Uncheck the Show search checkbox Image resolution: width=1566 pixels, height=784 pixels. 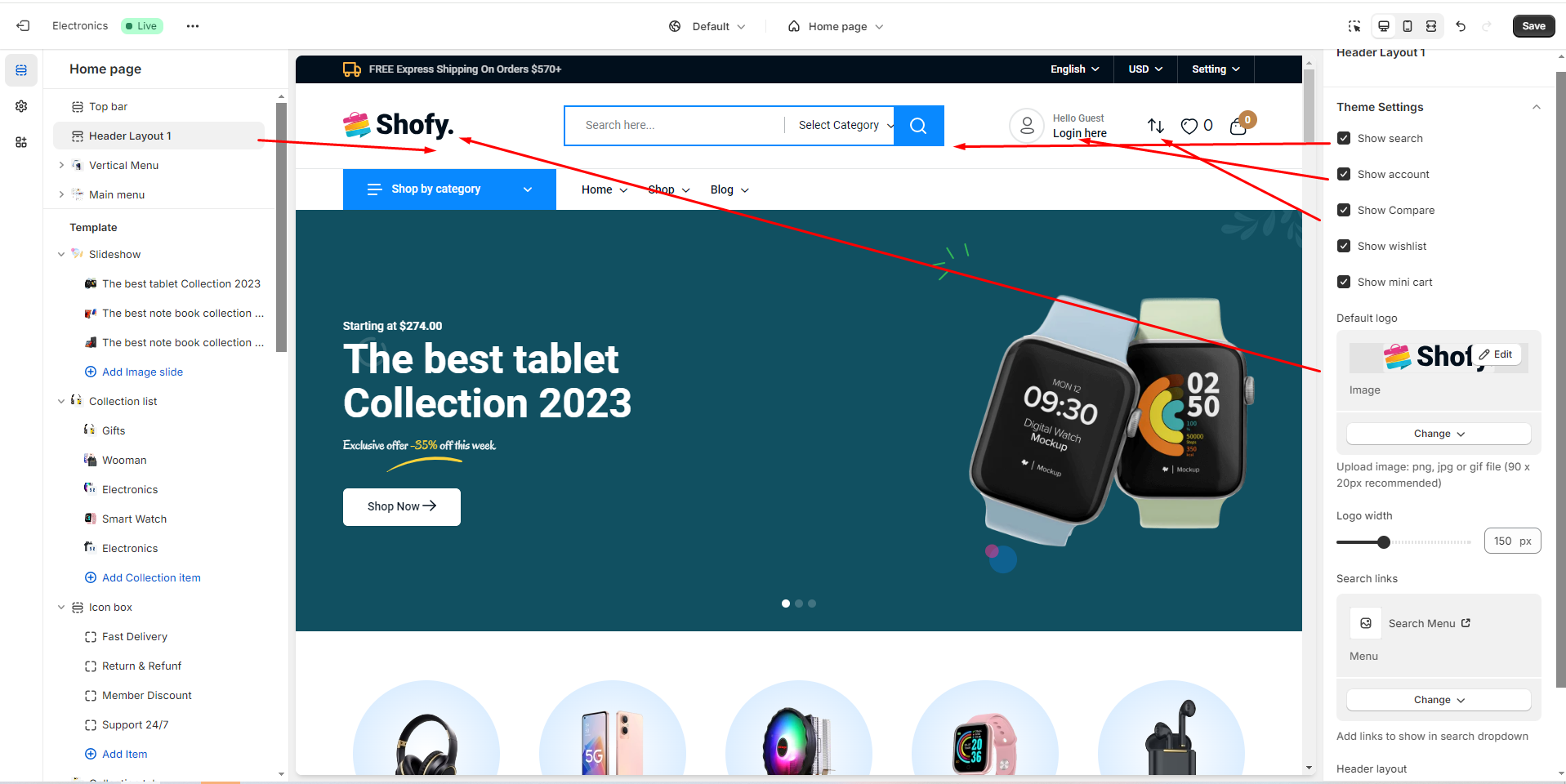tap(1344, 138)
